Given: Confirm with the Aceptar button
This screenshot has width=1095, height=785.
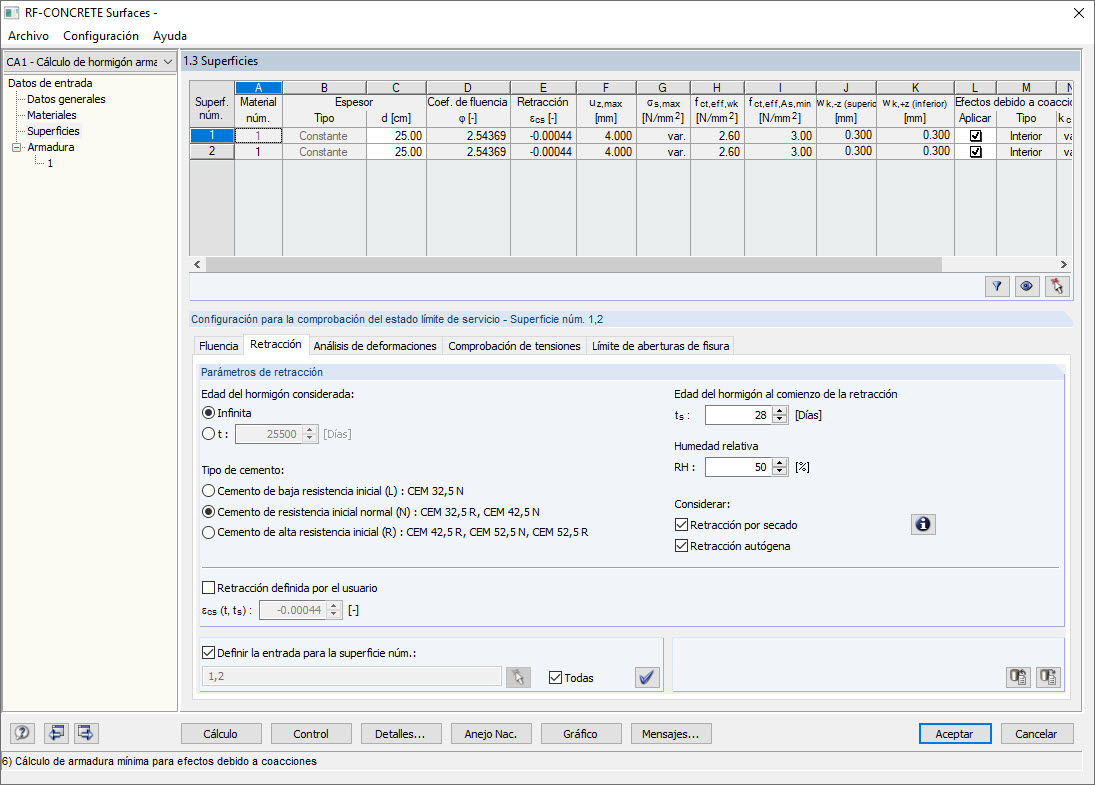Looking at the screenshot, I should [955, 733].
